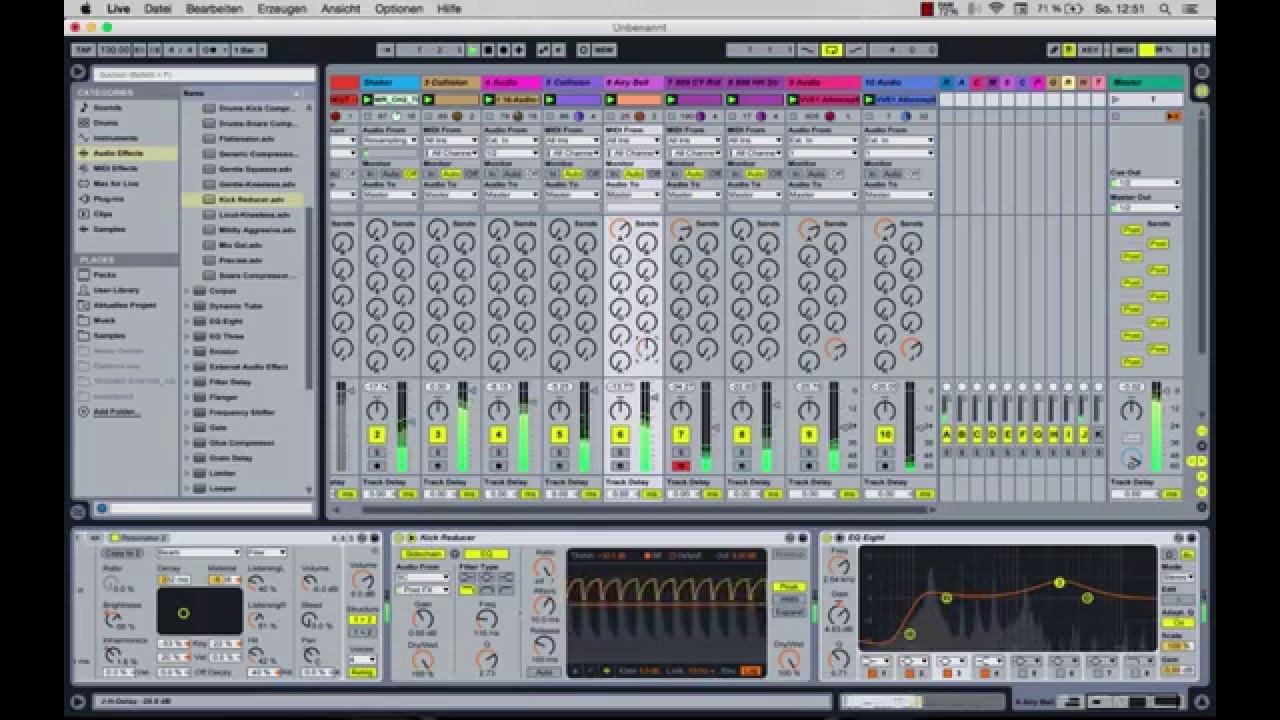Open the Datei menu

click(158, 9)
